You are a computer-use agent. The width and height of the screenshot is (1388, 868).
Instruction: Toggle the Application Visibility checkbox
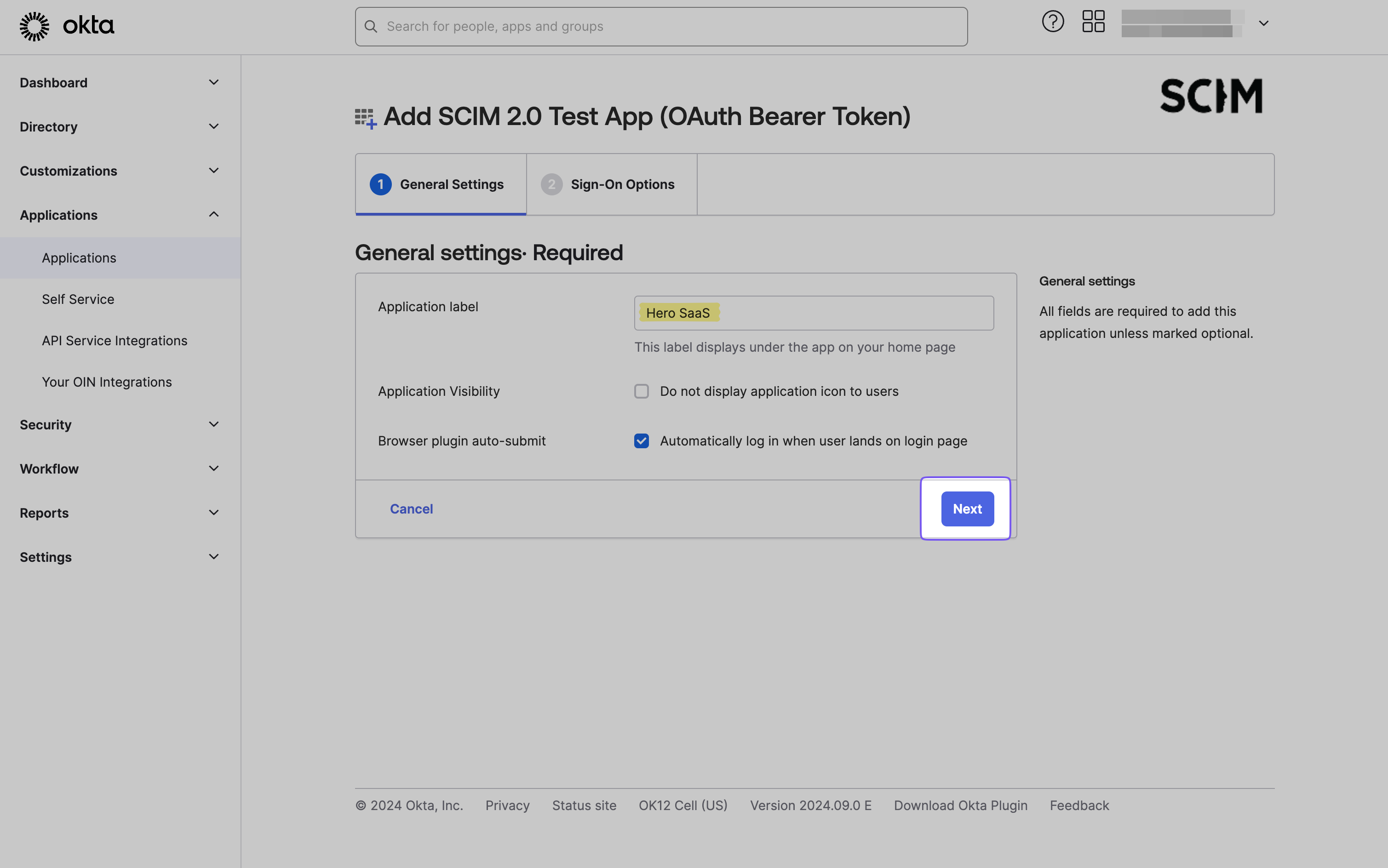(641, 390)
